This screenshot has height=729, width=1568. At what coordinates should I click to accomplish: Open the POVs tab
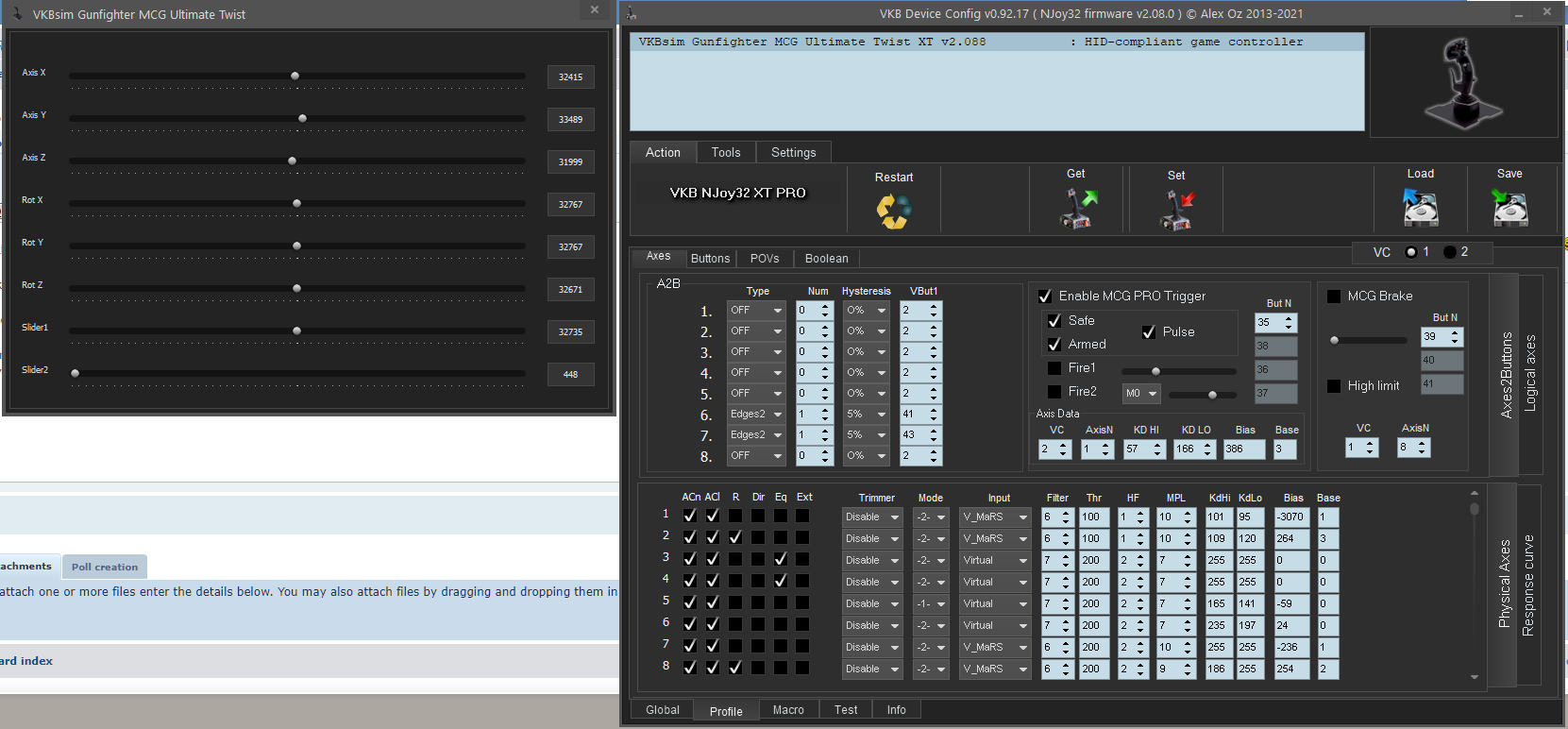pos(765,258)
